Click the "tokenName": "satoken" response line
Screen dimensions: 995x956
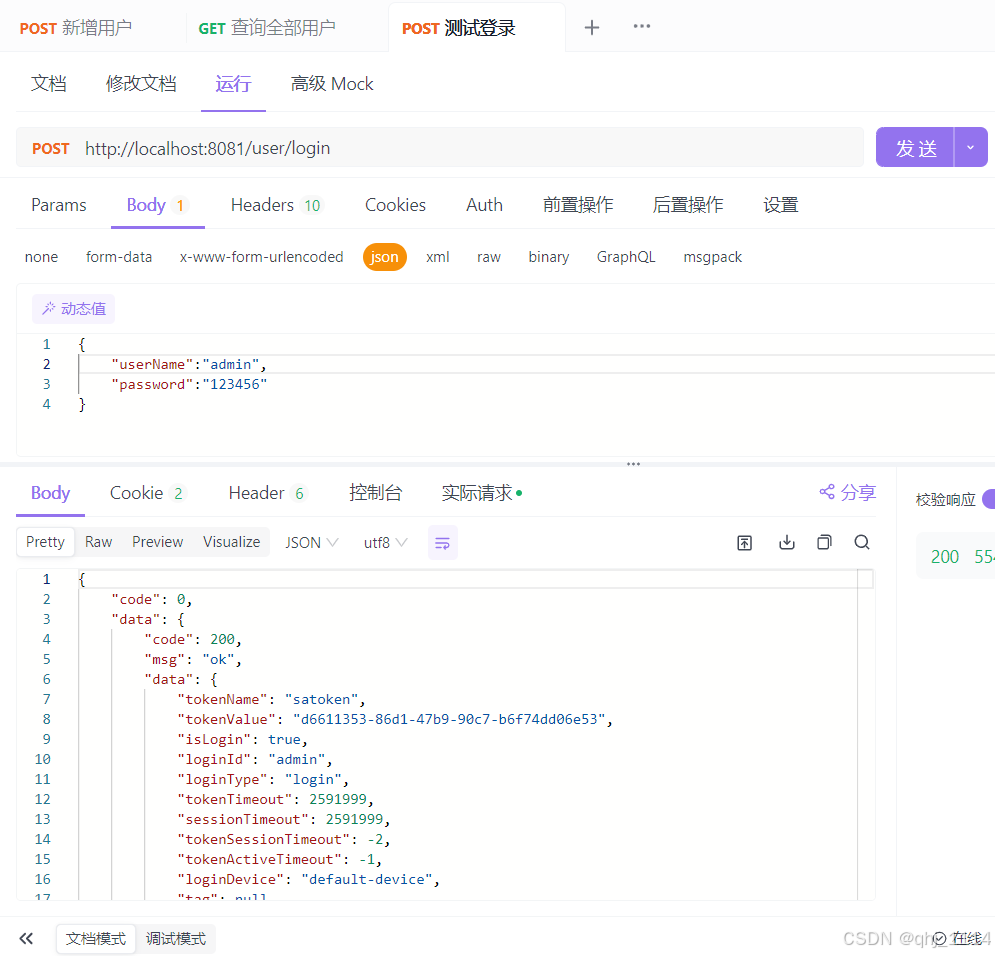pyautogui.click(x=272, y=700)
